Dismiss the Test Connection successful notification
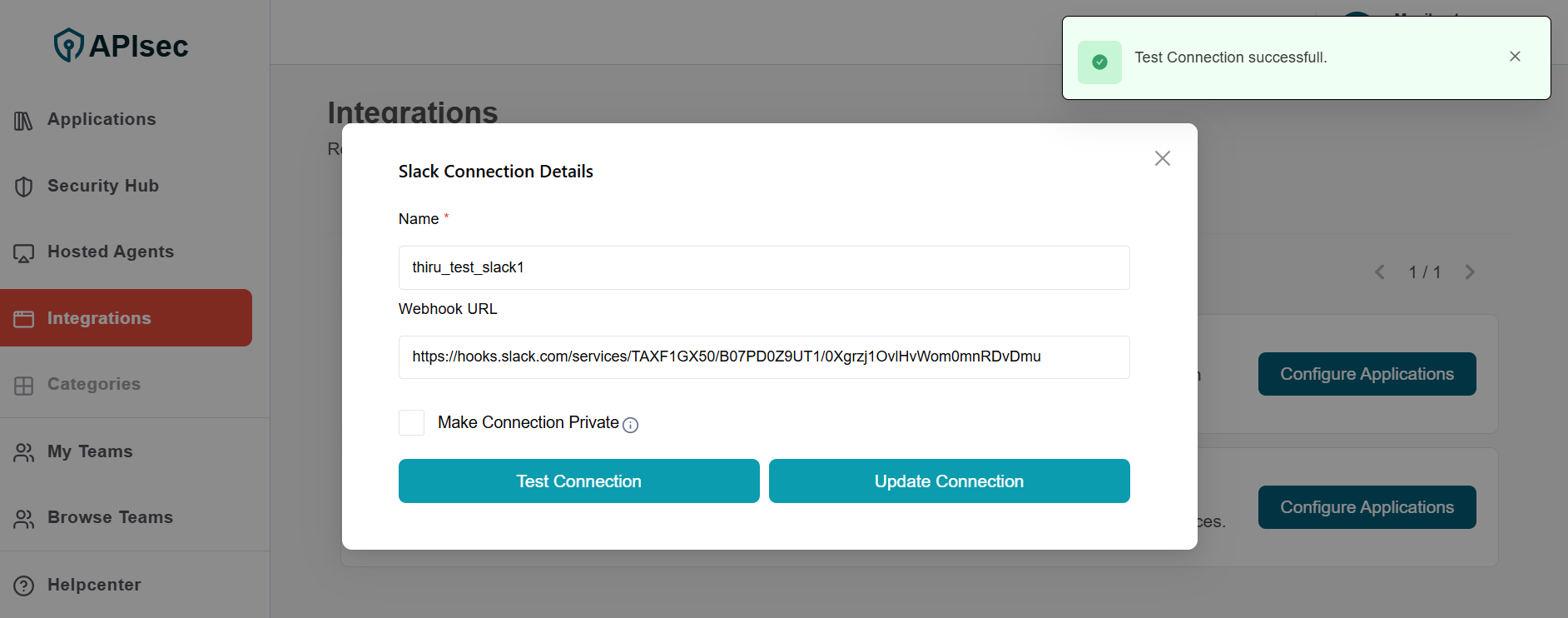The image size is (1568, 618). coord(1515,57)
